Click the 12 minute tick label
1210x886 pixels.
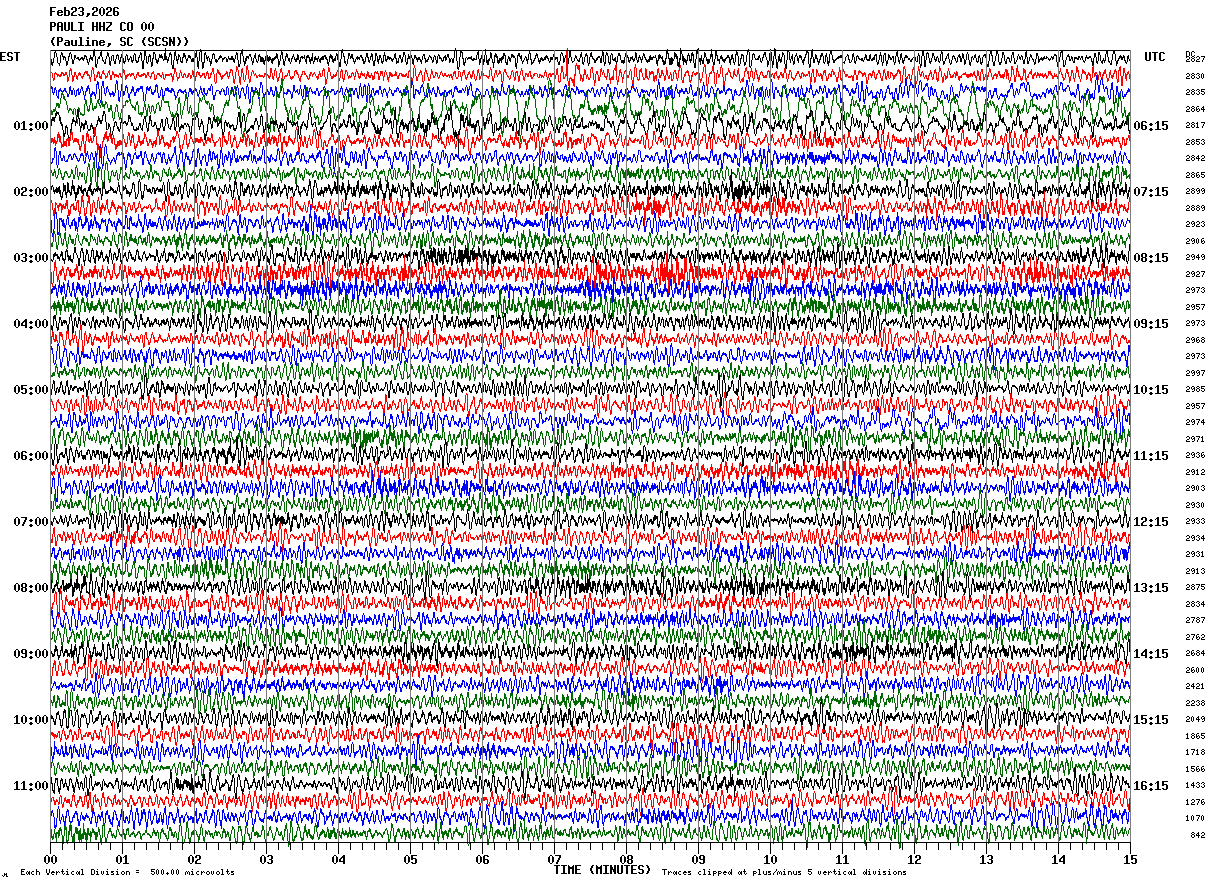pos(915,859)
